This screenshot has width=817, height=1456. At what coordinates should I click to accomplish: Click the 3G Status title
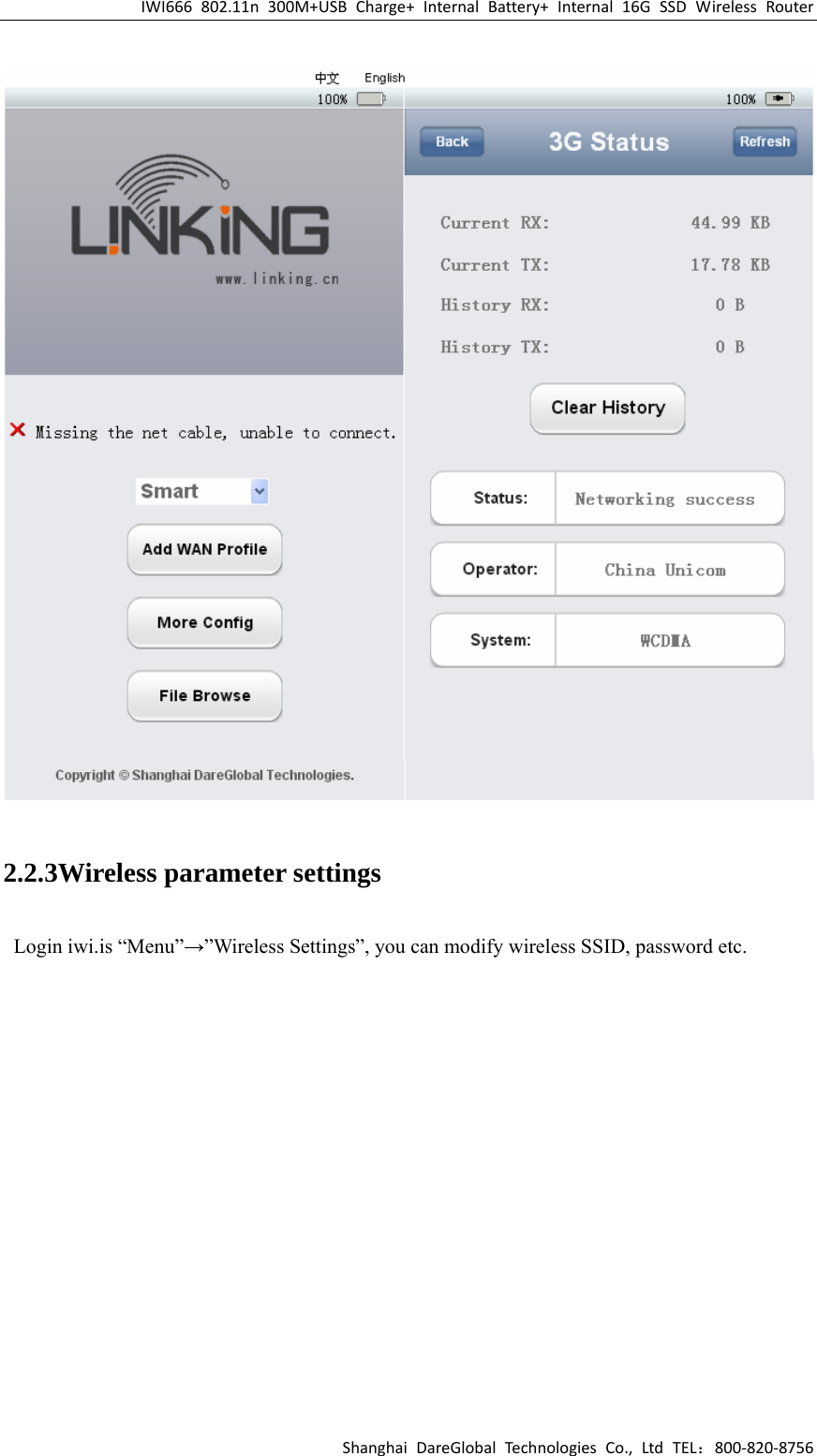pos(609,142)
